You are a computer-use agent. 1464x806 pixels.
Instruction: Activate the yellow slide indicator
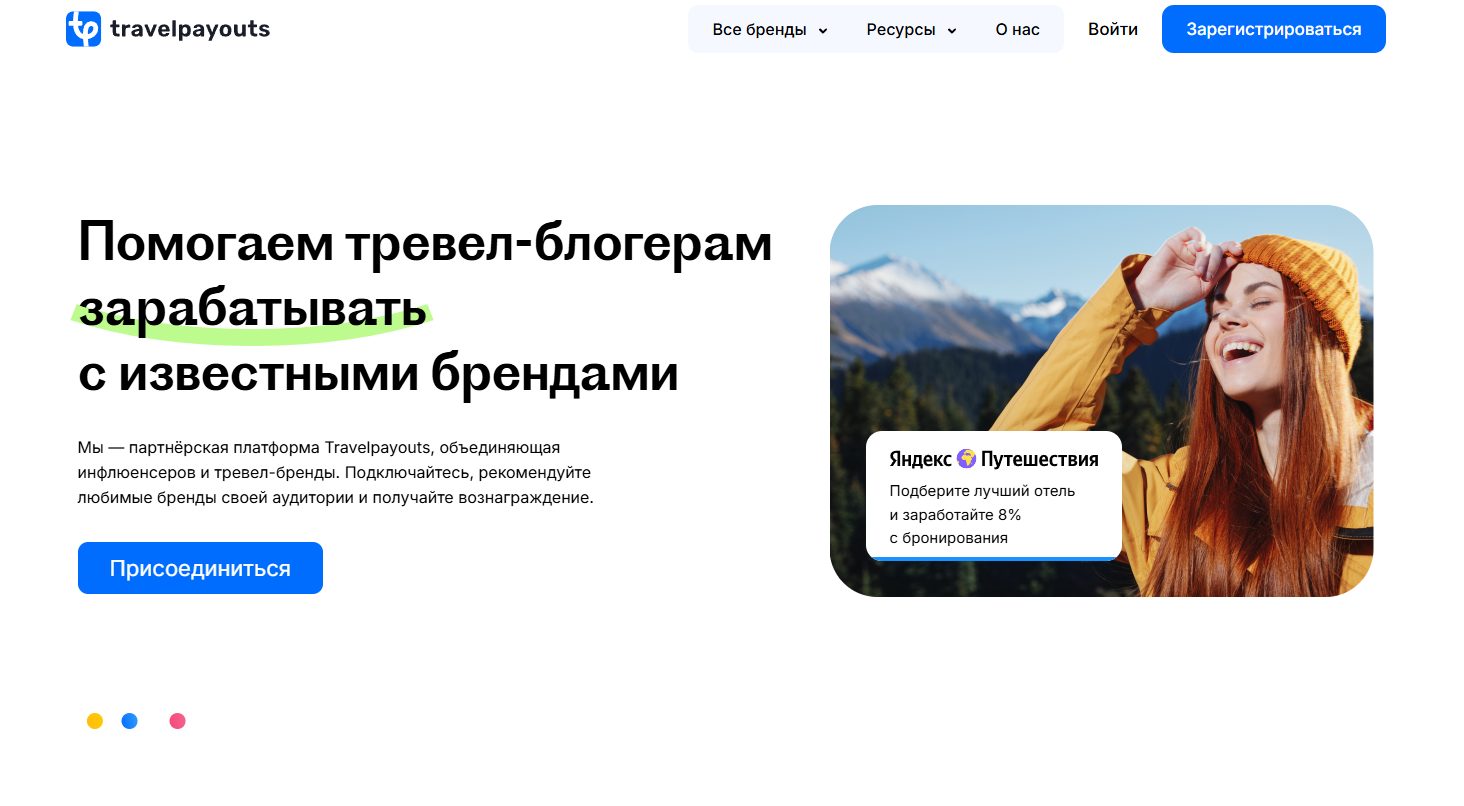pos(94,720)
